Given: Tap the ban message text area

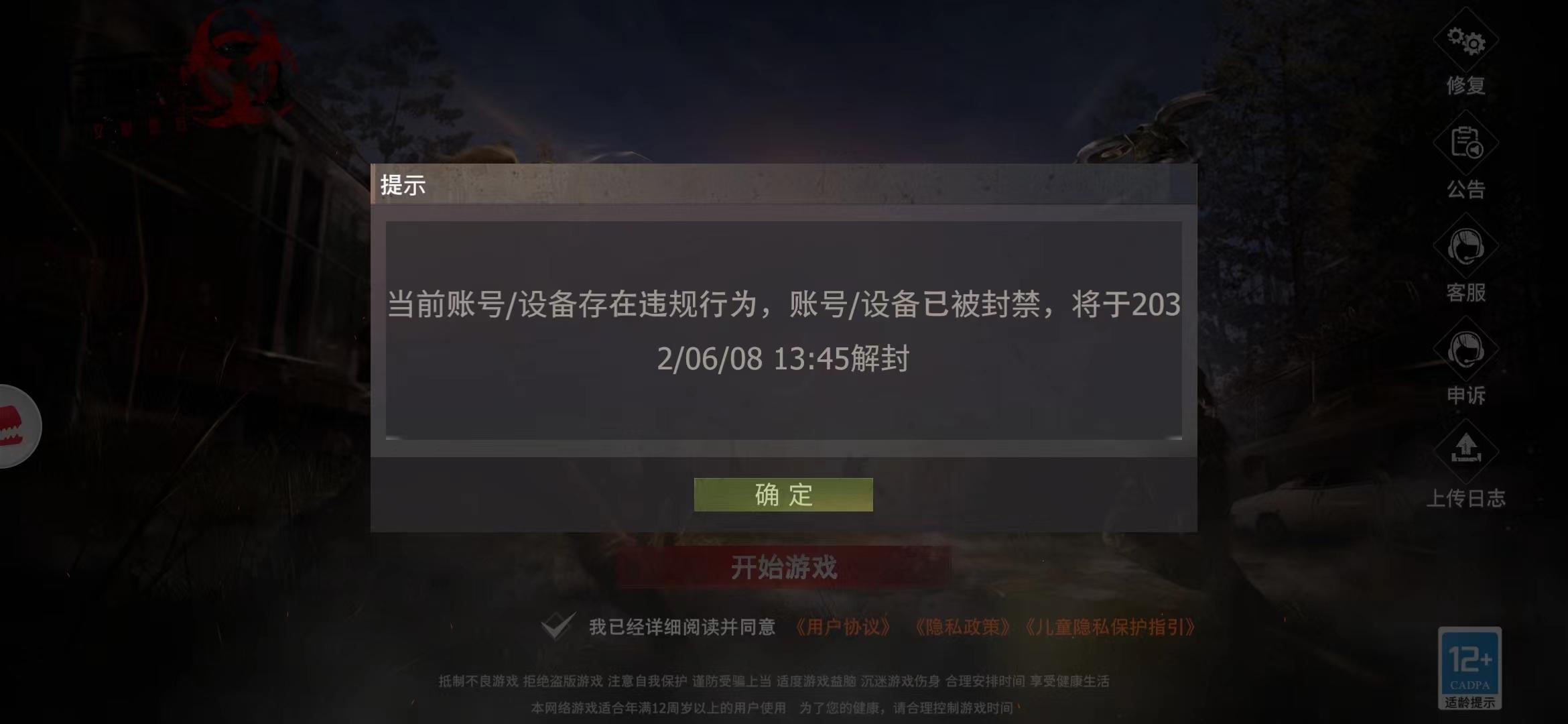Looking at the screenshot, I should coord(783,330).
